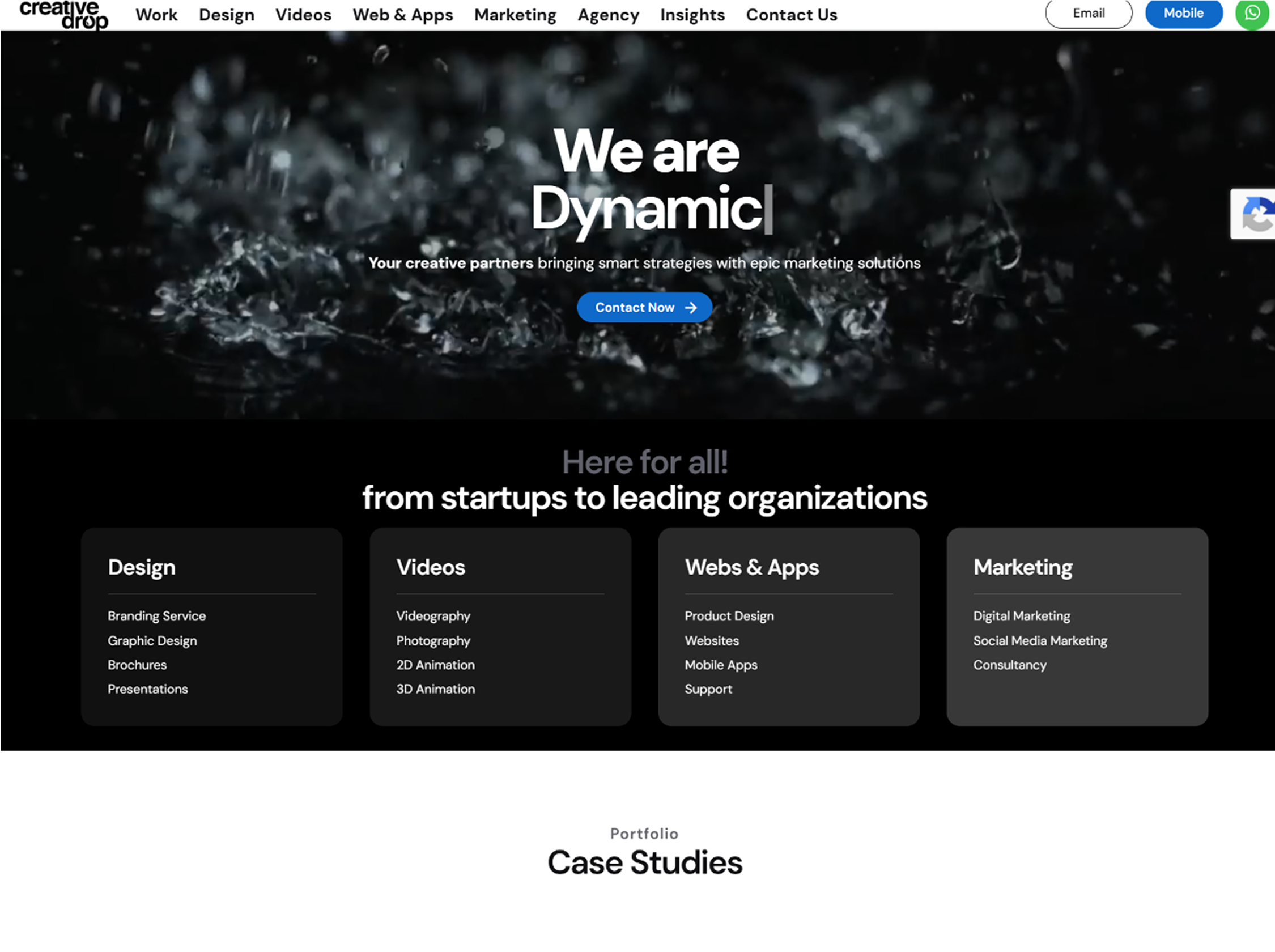
Task: Open the Videography link
Action: click(x=433, y=615)
